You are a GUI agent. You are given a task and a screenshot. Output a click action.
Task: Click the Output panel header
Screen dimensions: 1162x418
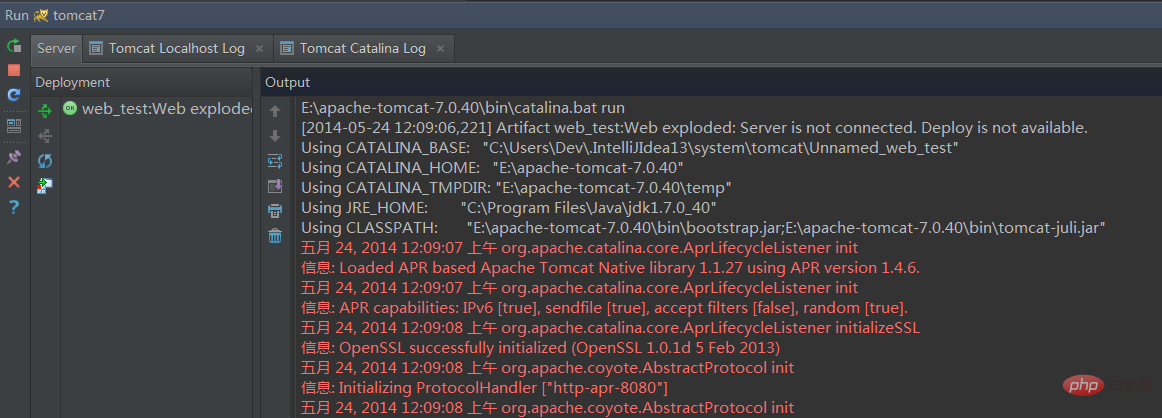click(711, 82)
